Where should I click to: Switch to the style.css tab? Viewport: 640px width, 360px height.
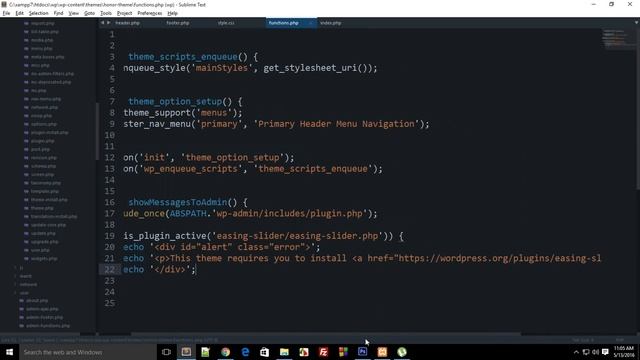tap(226, 23)
